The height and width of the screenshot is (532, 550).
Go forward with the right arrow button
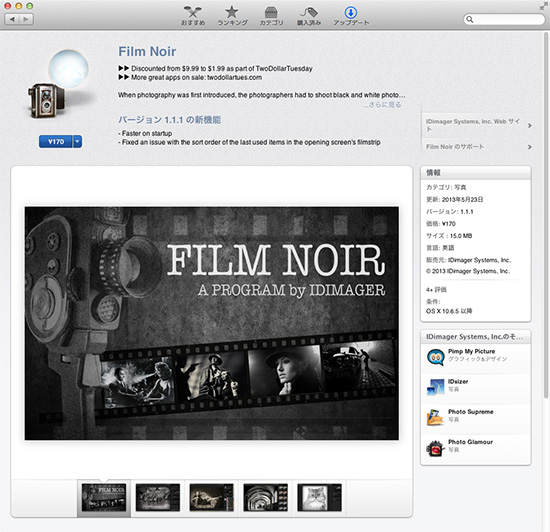pyautogui.click(x=26, y=19)
